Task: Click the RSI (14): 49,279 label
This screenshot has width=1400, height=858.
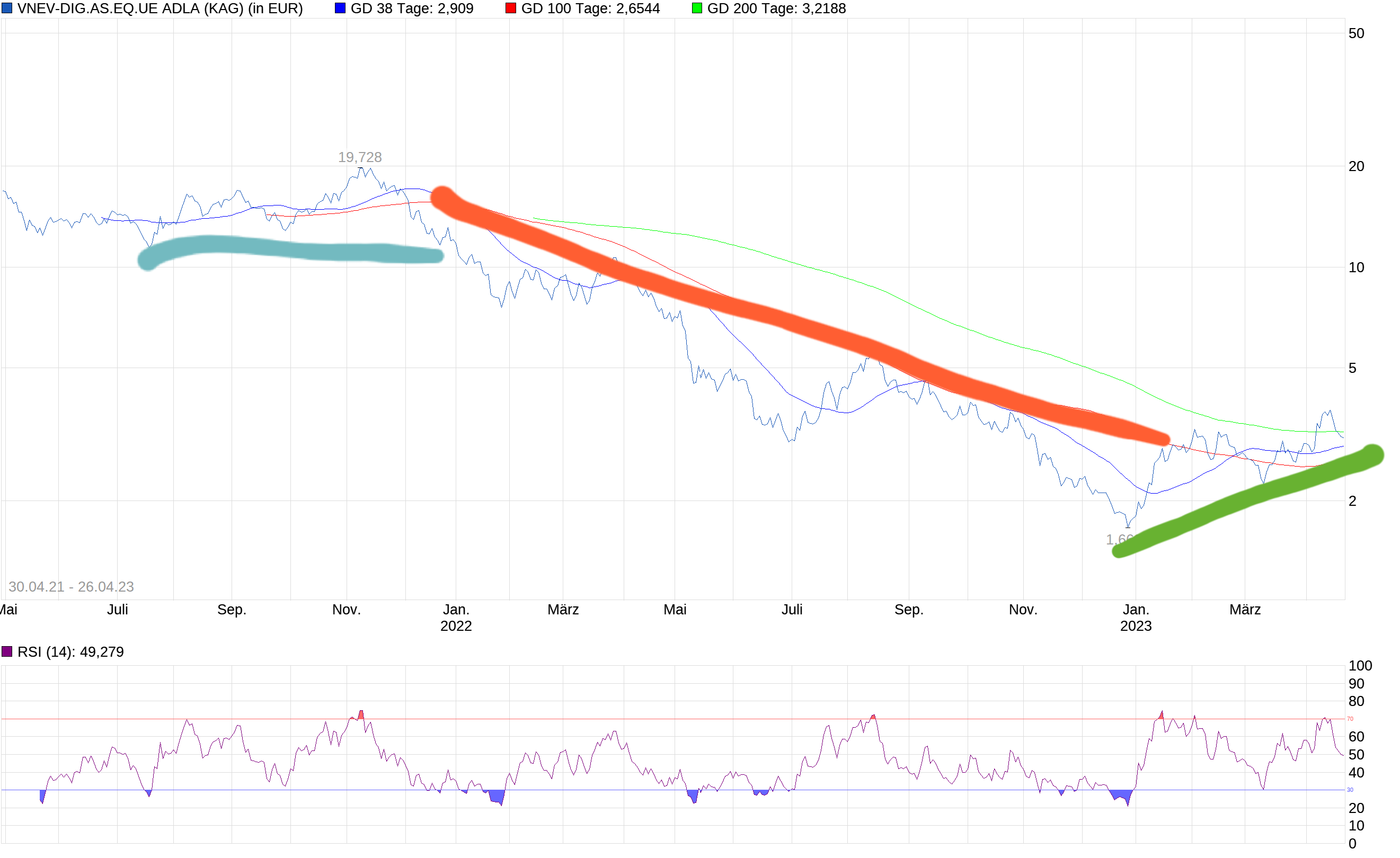Action: pyautogui.click(x=70, y=652)
